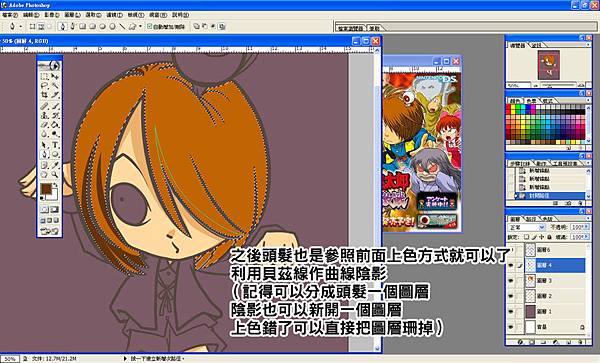
Task: Select the Pen tool in toolbox
Action: [44, 155]
